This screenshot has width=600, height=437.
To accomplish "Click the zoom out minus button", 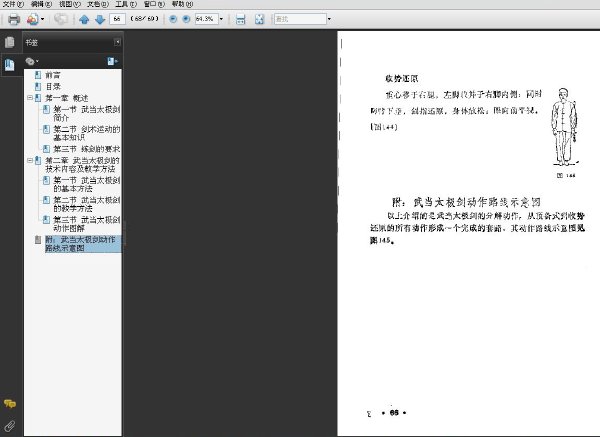I will [x=173, y=19].
